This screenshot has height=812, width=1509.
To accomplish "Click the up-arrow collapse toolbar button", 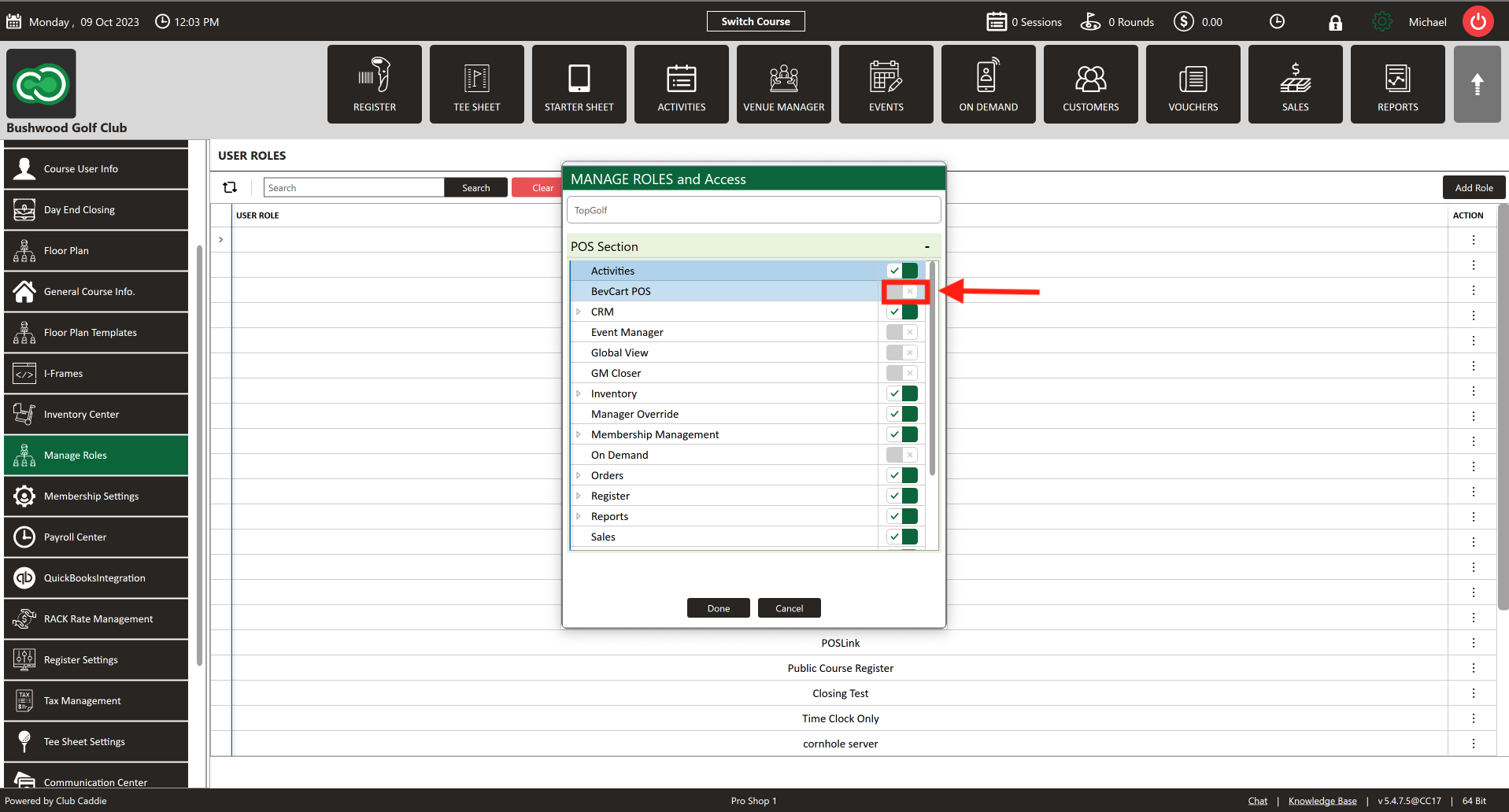I will [1478, 84].
